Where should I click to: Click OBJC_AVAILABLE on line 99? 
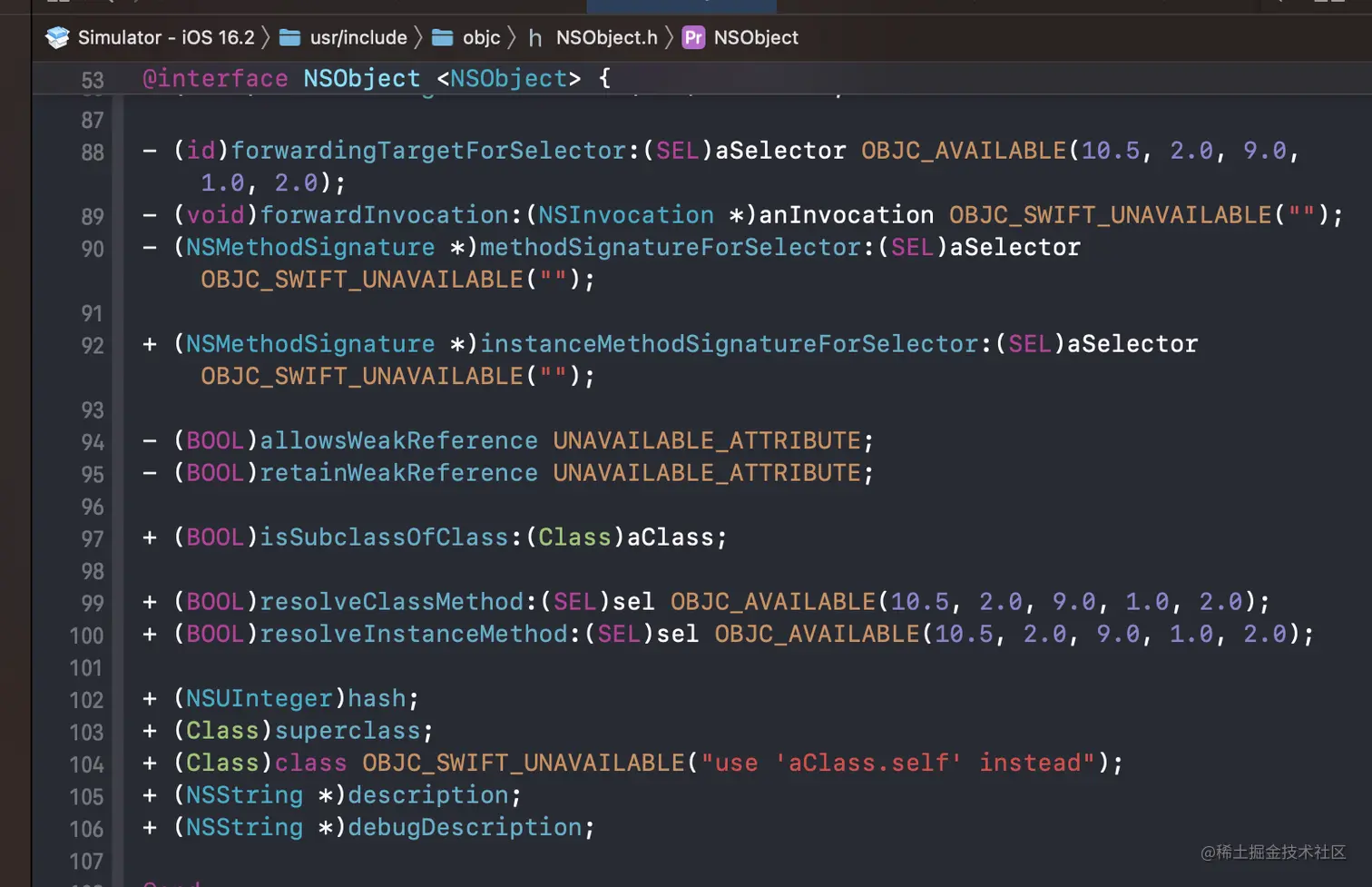coord(773,601)
